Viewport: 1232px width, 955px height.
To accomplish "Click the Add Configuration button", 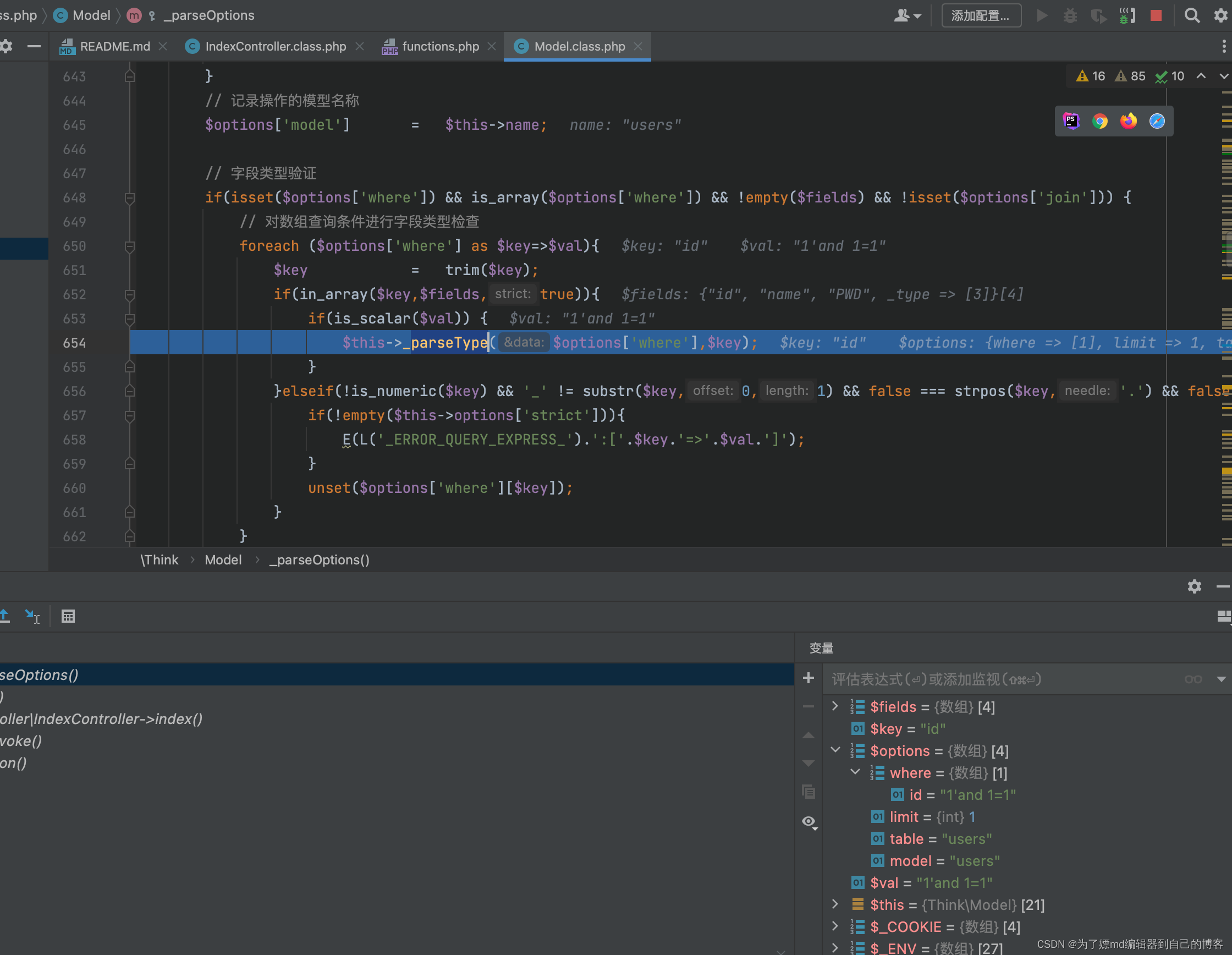I will (981, 16).
